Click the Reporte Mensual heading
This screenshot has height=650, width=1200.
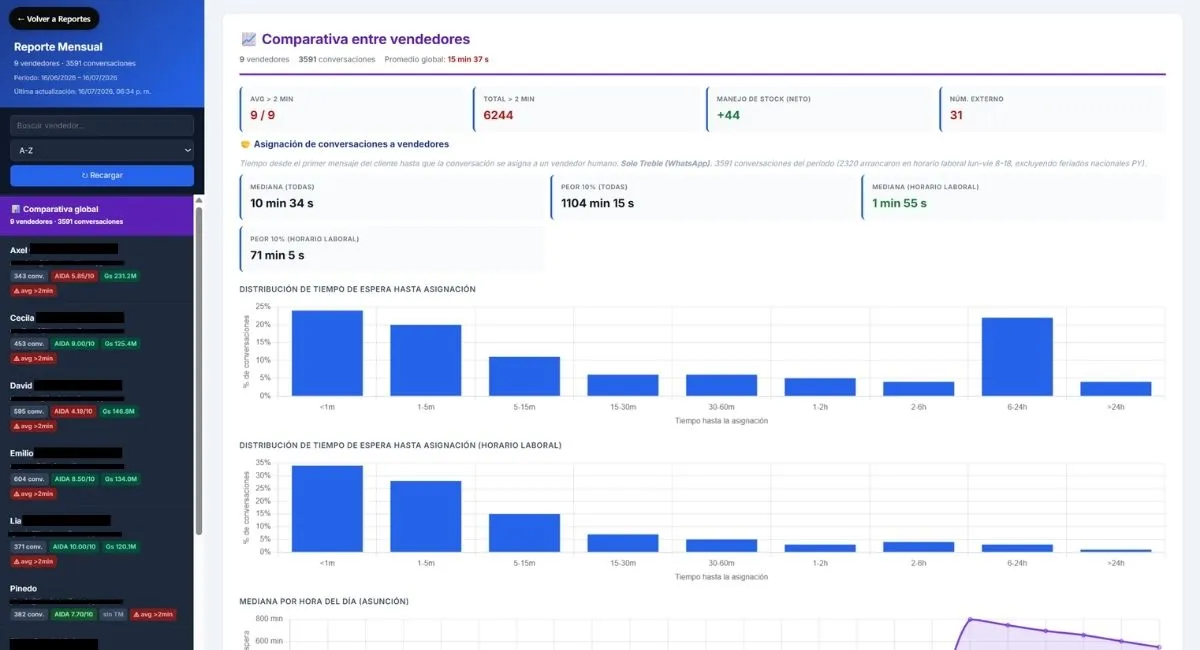58,47
